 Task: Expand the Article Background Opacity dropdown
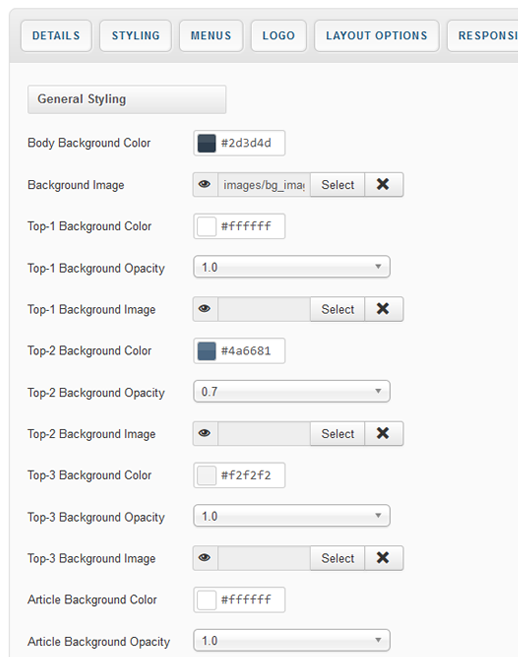[292, 640]
